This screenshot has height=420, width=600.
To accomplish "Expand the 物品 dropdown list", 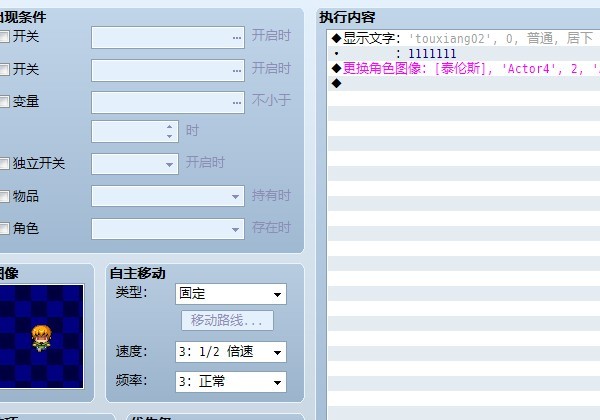I will pyautogui.click(x=168, y=196).
